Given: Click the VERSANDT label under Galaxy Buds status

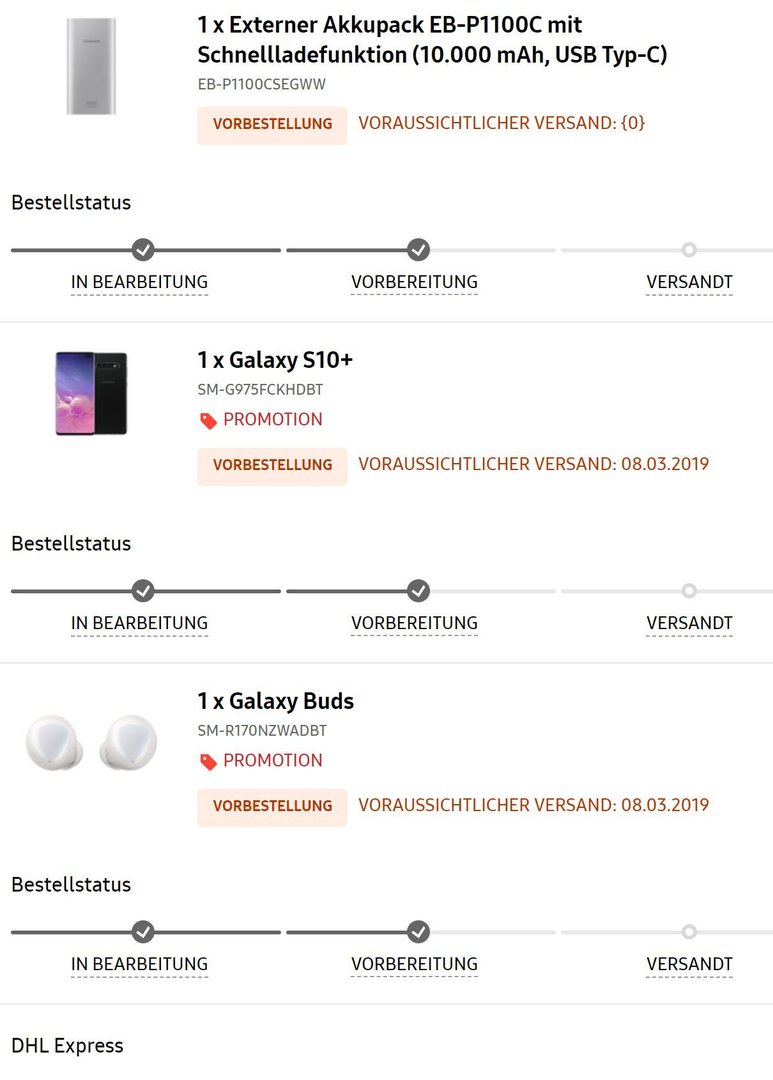Looking at the screenshot, I should [x=689, y=964].
